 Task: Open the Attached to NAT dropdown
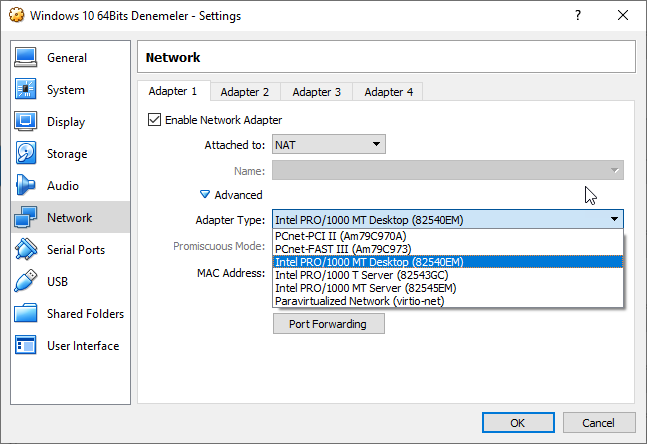click(x=329, y=144)
